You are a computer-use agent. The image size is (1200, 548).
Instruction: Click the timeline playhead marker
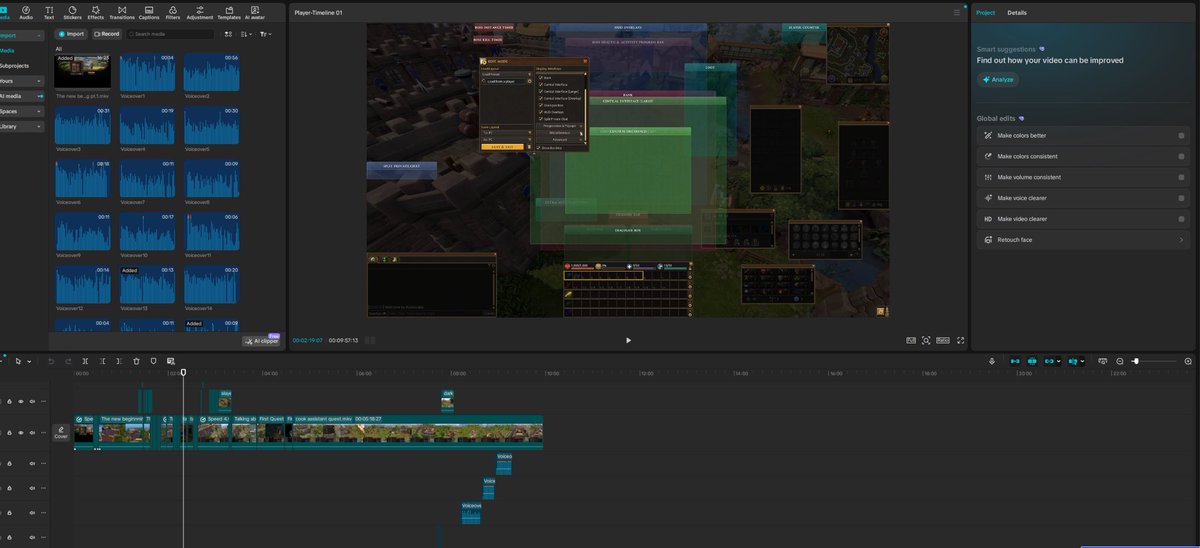click(x=183, y=373)
